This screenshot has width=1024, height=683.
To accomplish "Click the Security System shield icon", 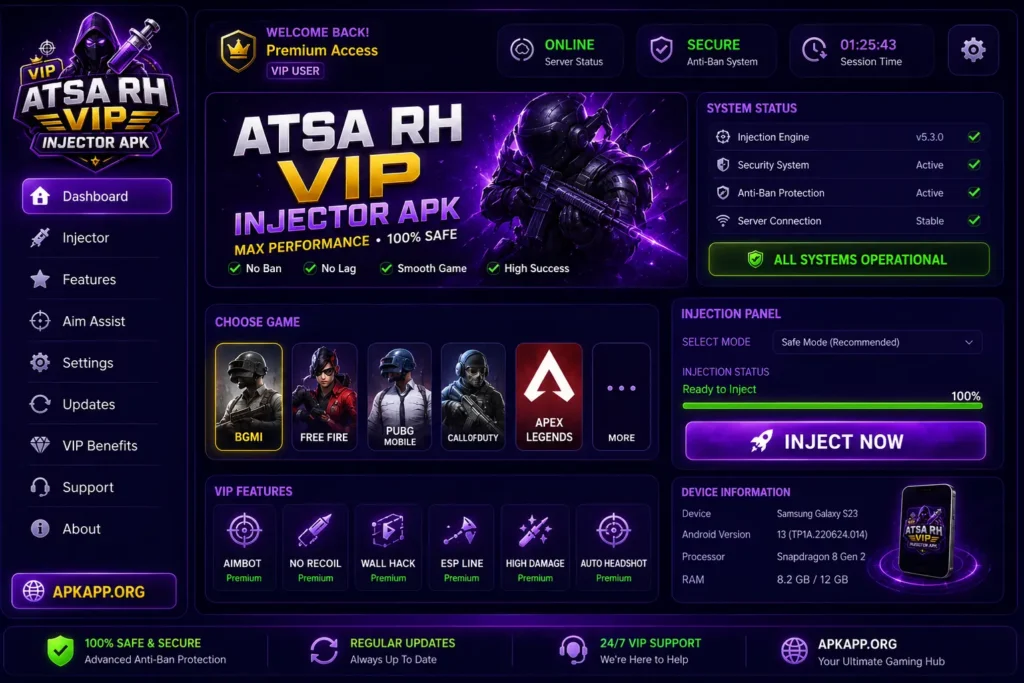I will pos(723,165).
